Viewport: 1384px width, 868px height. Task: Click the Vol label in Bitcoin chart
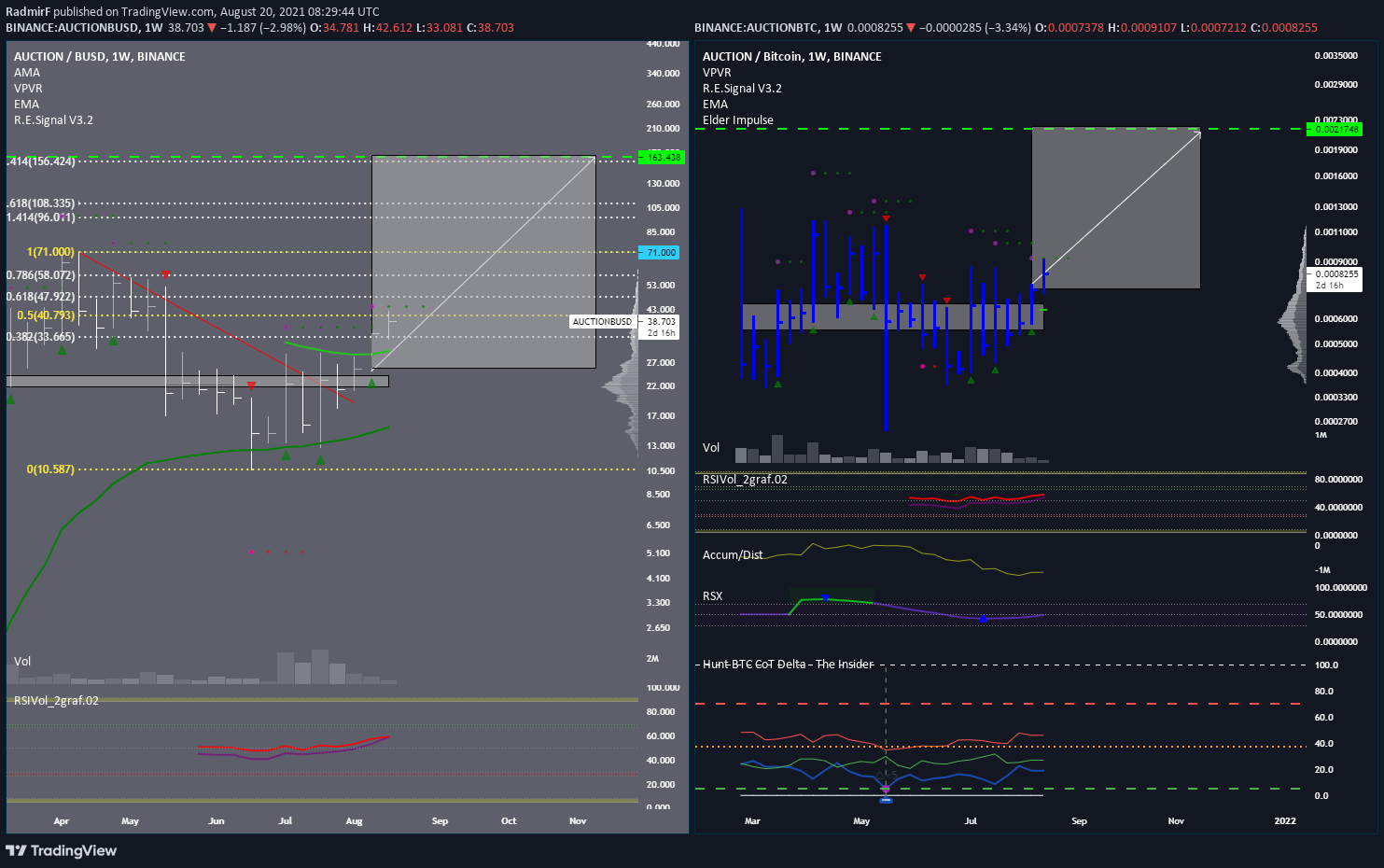click(x=711, y=448)
